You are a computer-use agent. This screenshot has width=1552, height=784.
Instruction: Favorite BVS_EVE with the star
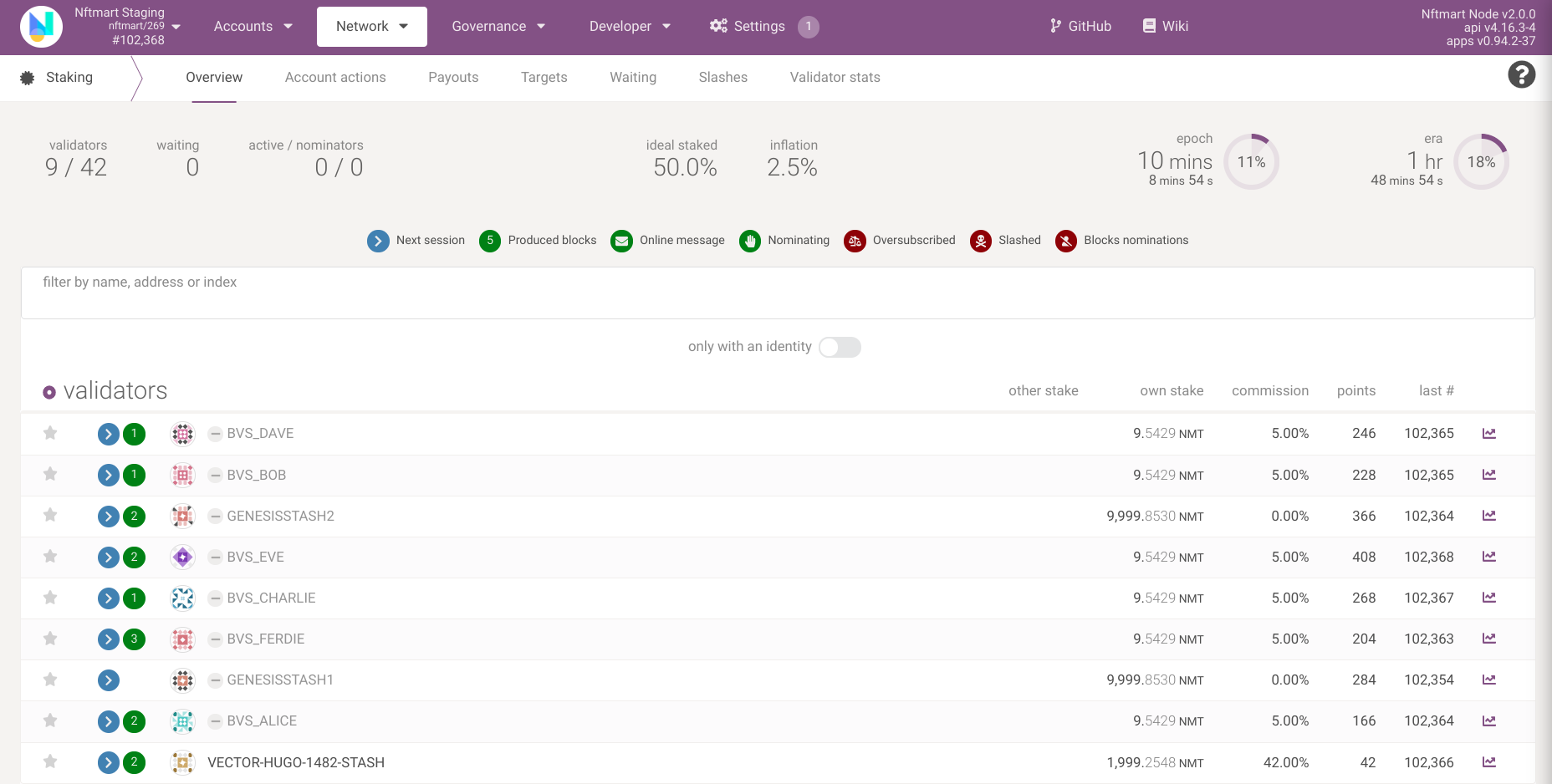tap(50, 556)
